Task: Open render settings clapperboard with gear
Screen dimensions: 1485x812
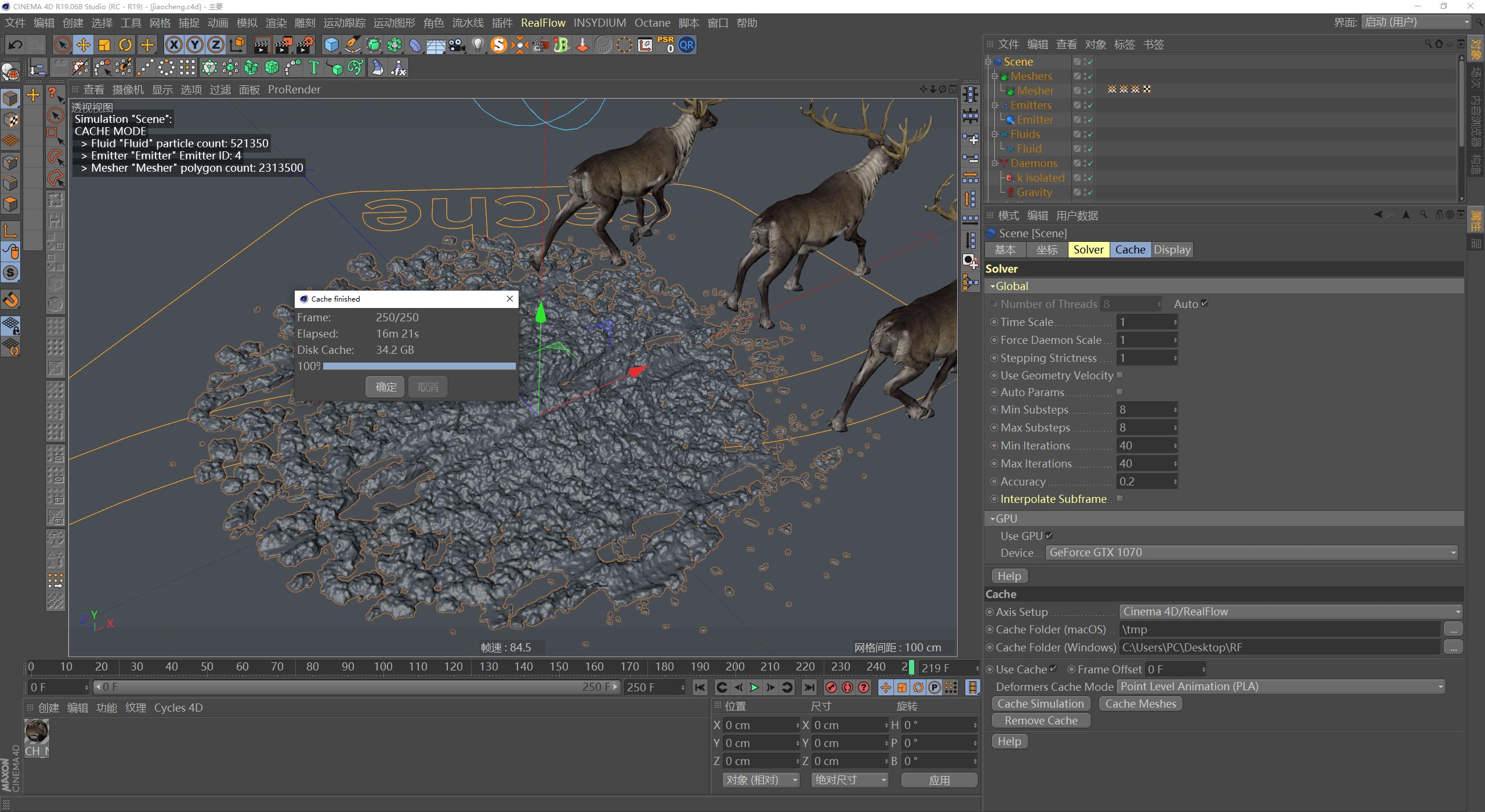Action: click(305, 45)
